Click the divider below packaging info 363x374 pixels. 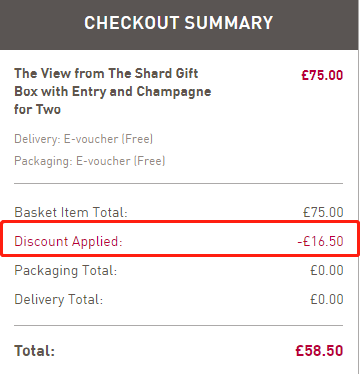point(178,183)
